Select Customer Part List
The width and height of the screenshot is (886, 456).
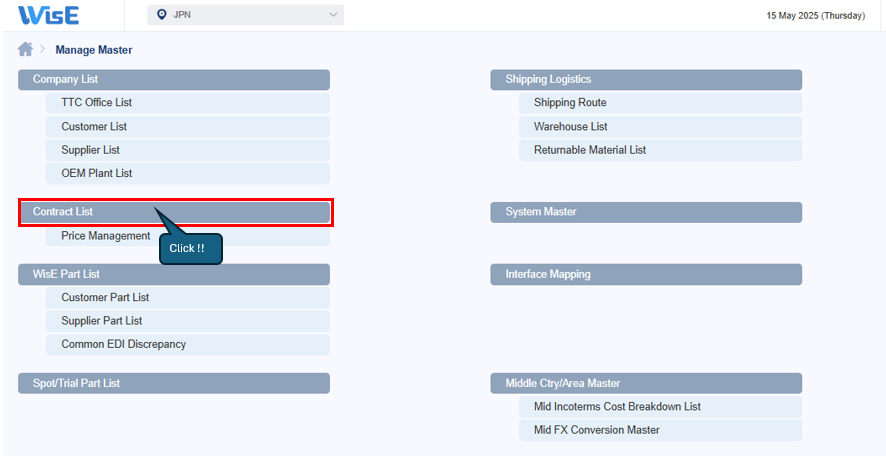coord(105,298)
